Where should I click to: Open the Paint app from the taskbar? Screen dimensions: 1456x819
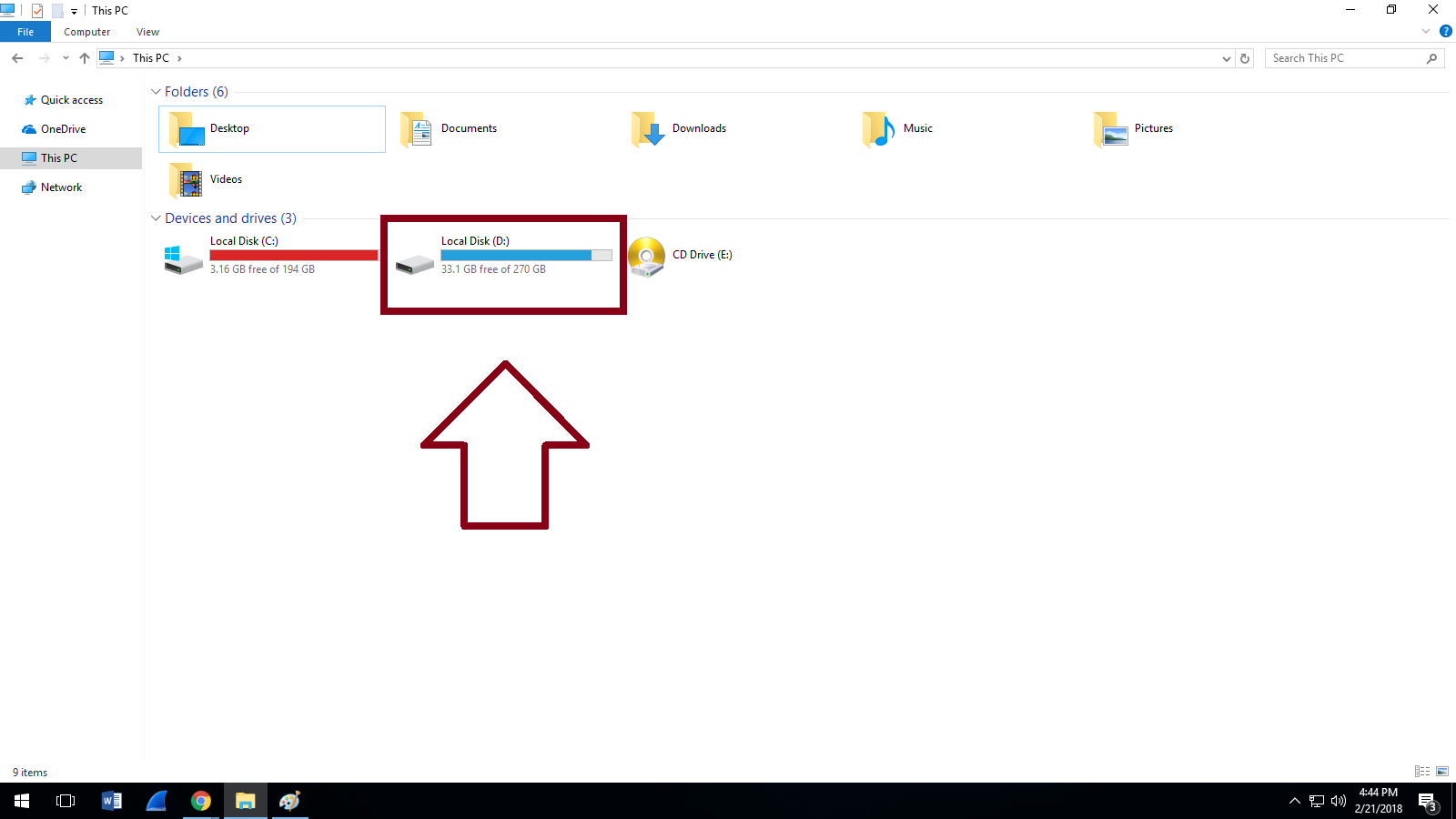click(290, 801)
